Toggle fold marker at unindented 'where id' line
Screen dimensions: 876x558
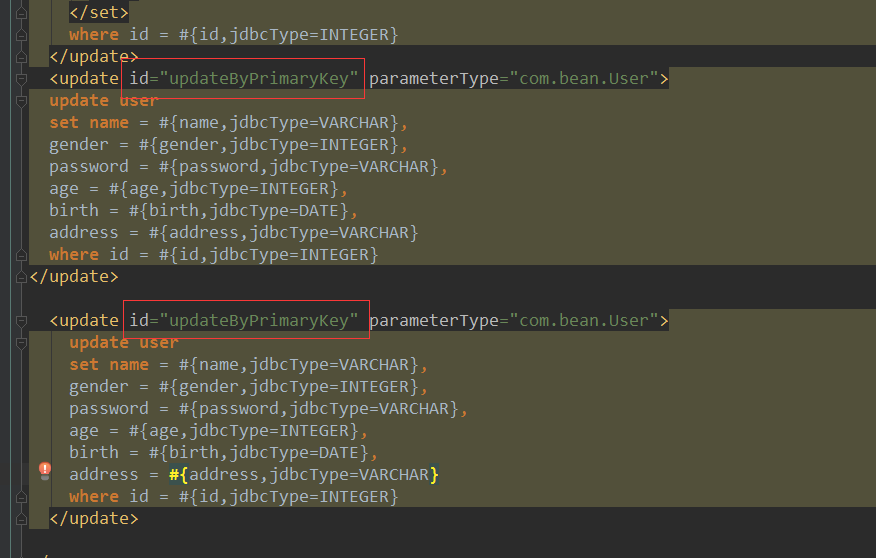(x=21, y=255)
